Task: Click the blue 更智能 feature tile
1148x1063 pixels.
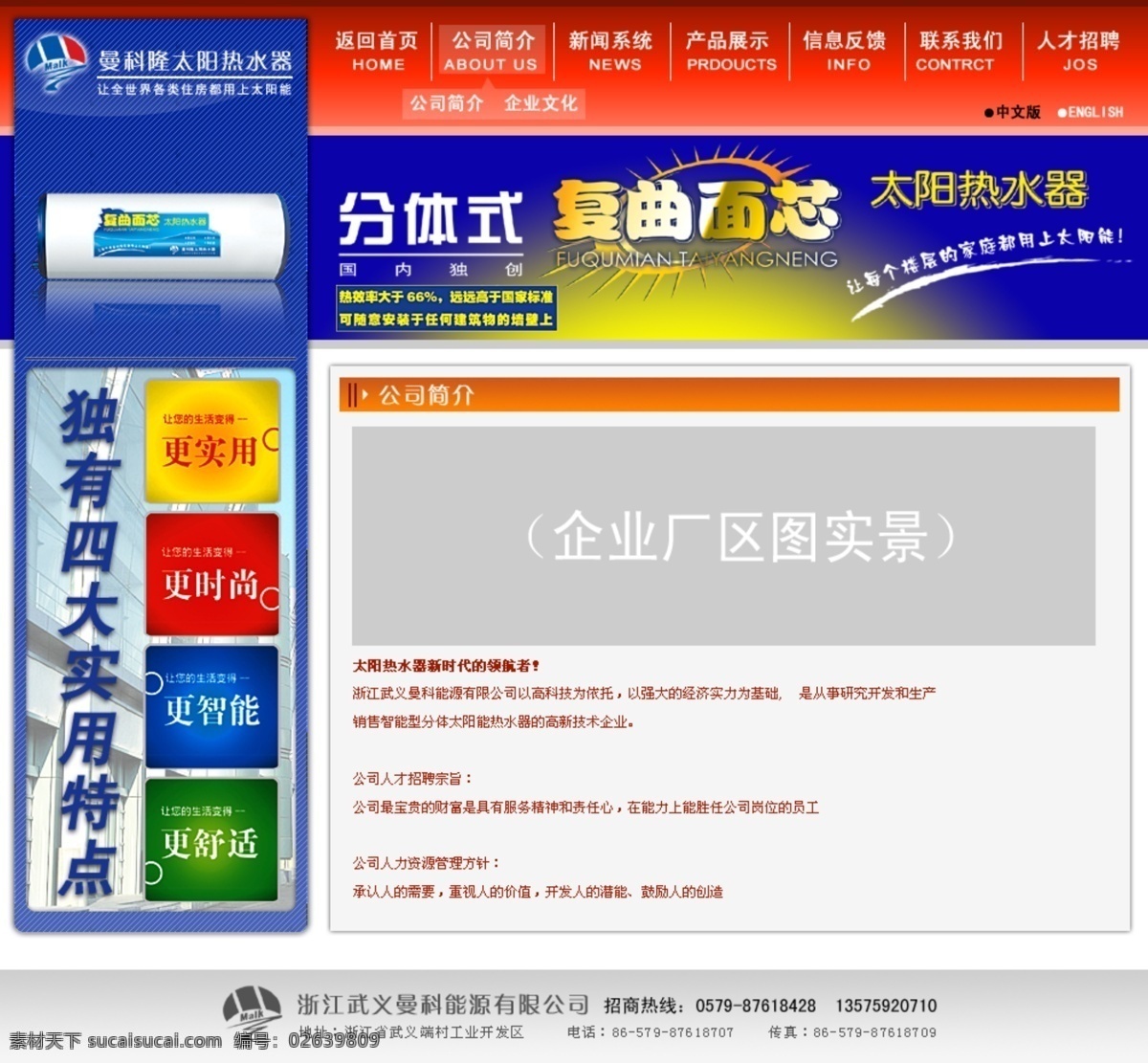Action: pos(212,706)
